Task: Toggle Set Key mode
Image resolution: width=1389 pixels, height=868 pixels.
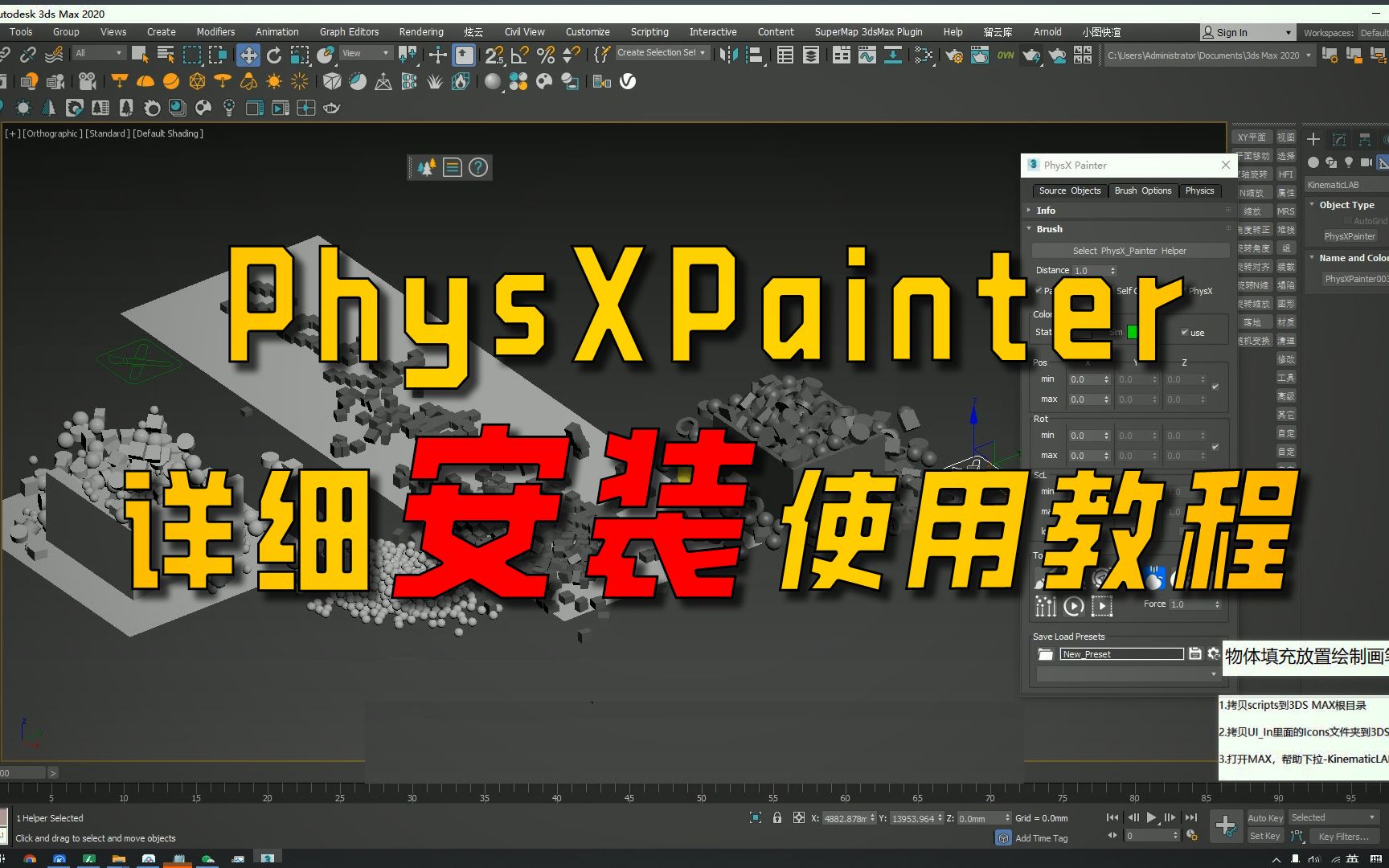Action: point(1265,836)
